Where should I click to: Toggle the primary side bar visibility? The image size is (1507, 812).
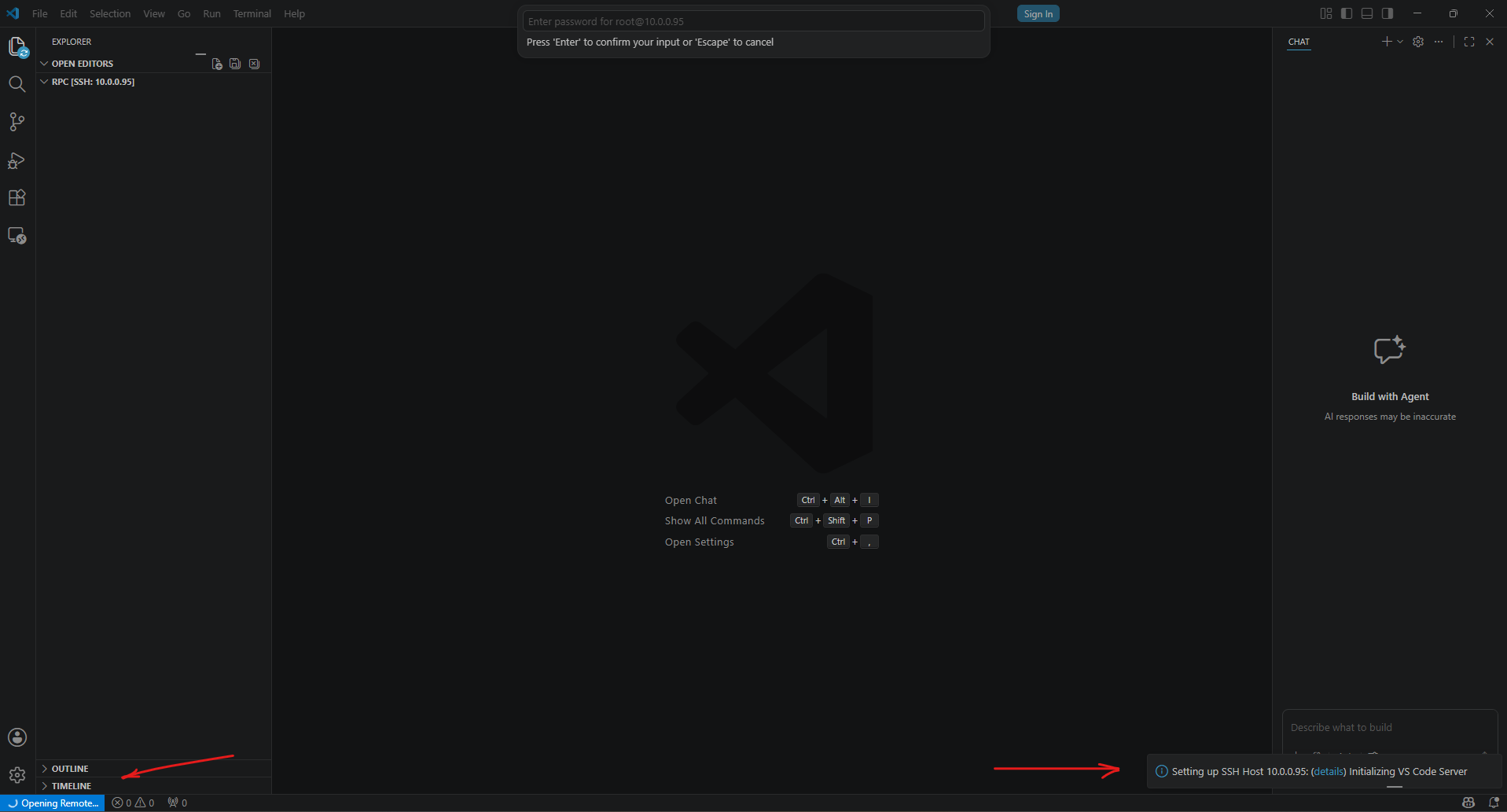pos(1347,13)
